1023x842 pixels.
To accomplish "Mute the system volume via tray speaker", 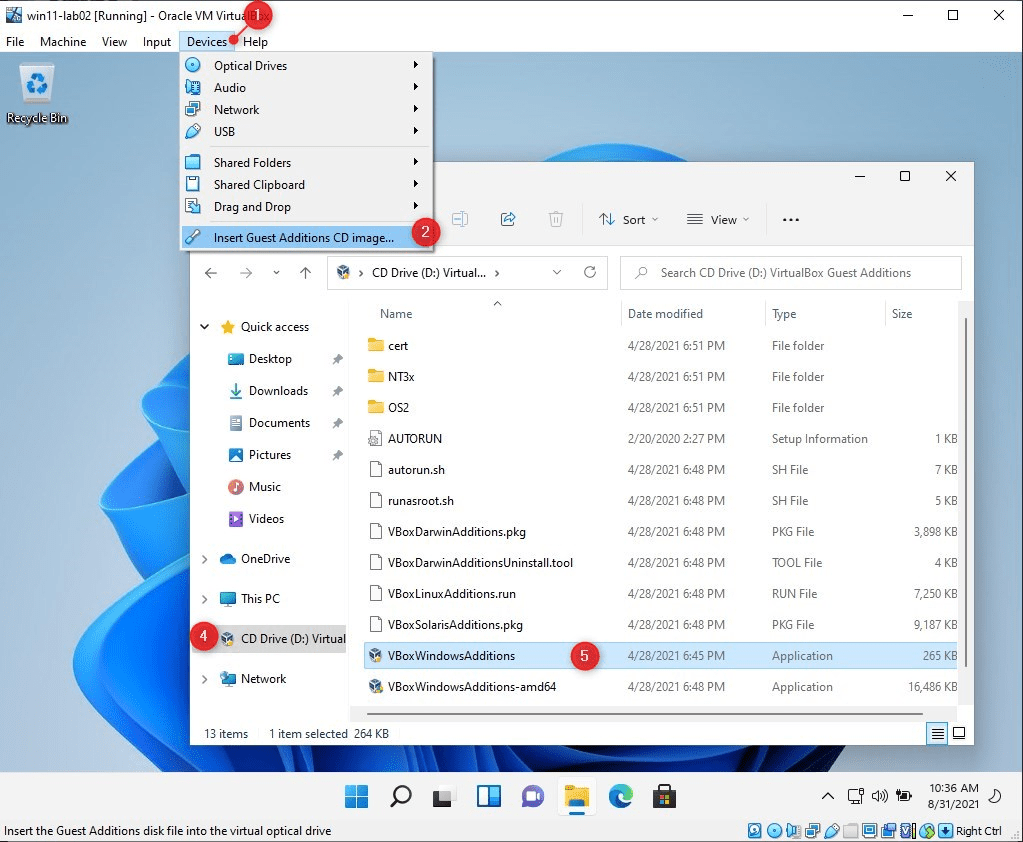I will click(x=878, y=797).
